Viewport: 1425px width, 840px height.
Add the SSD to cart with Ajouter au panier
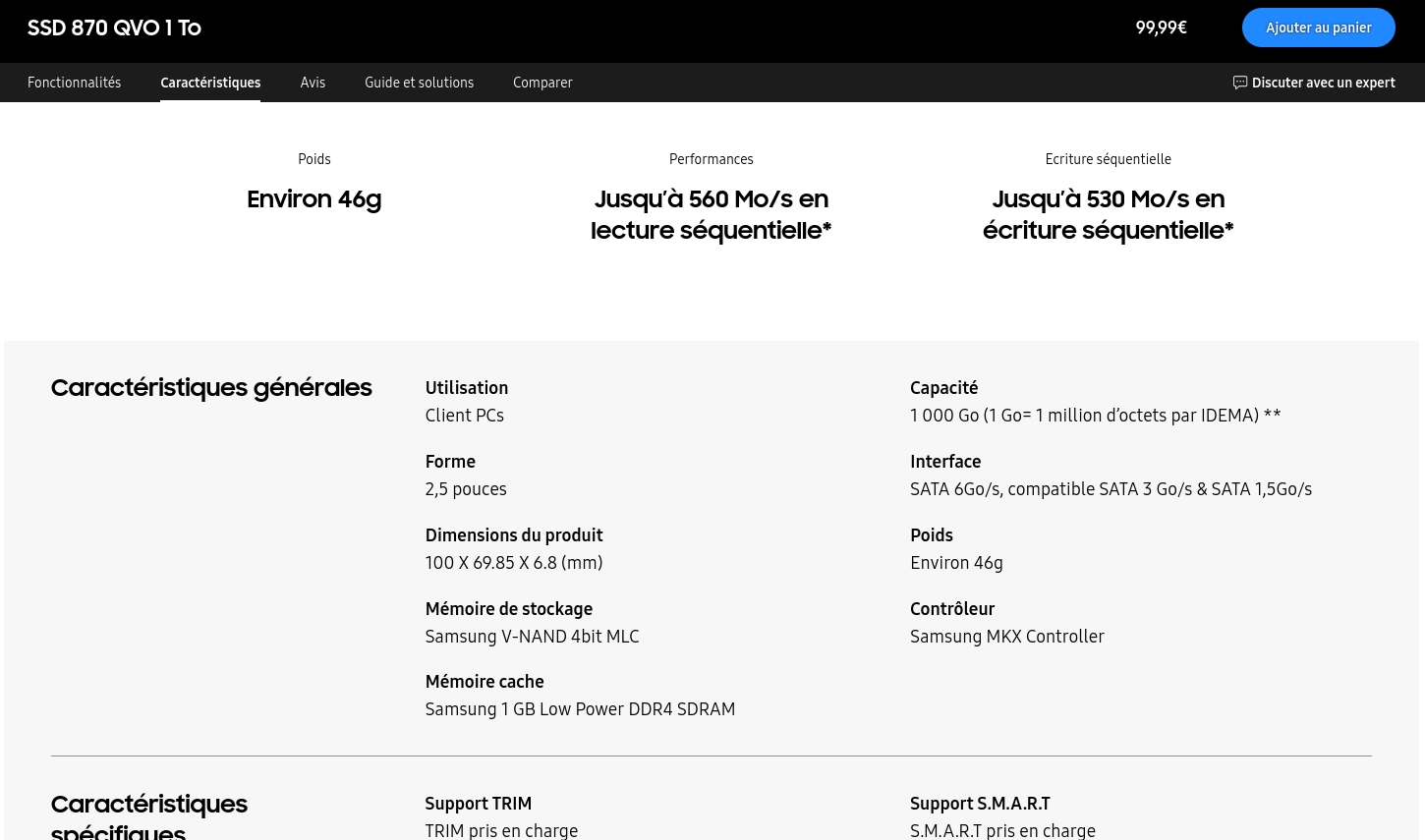[1318, 28]
